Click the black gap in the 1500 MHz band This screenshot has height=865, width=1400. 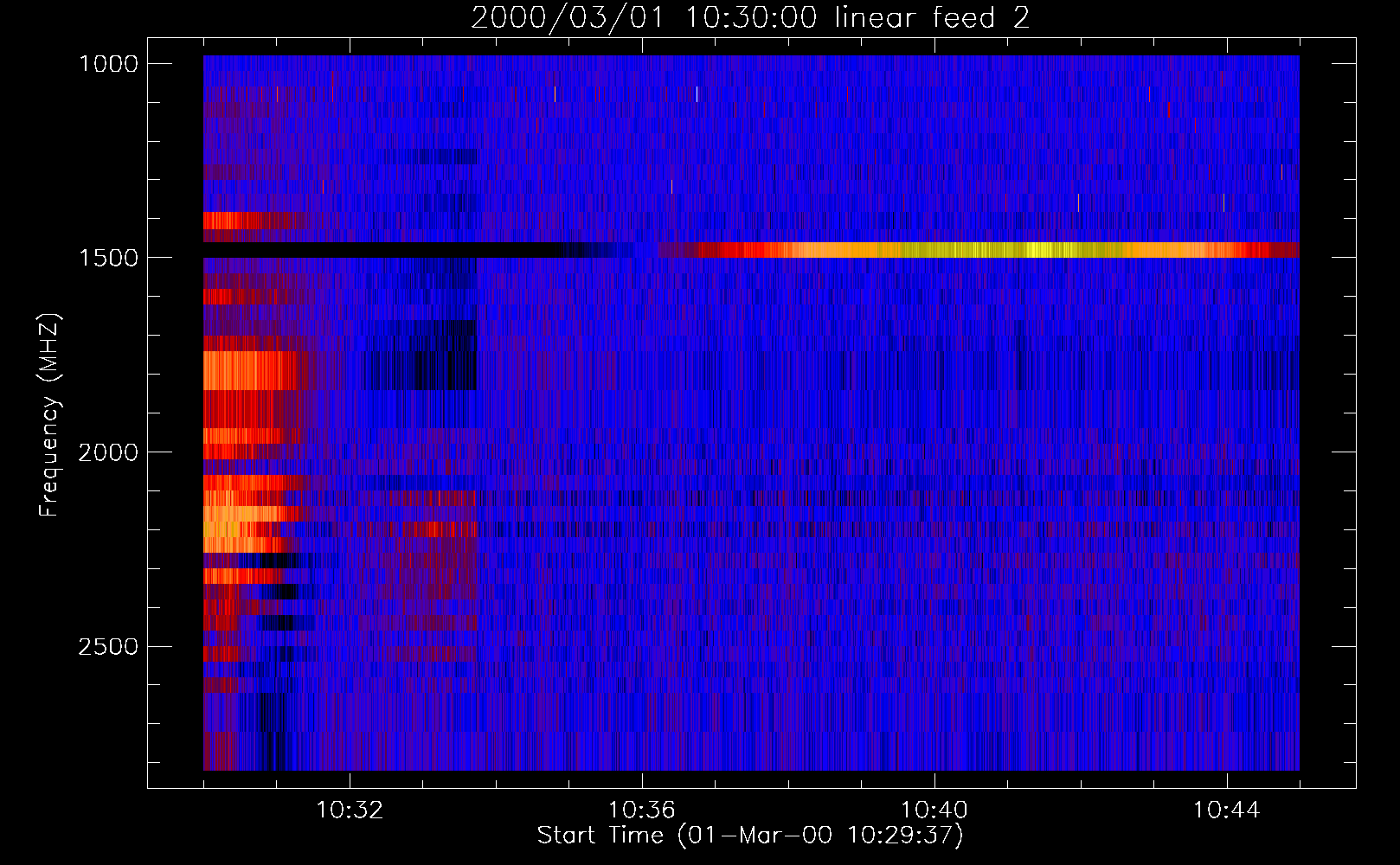[x=385, y=250]
